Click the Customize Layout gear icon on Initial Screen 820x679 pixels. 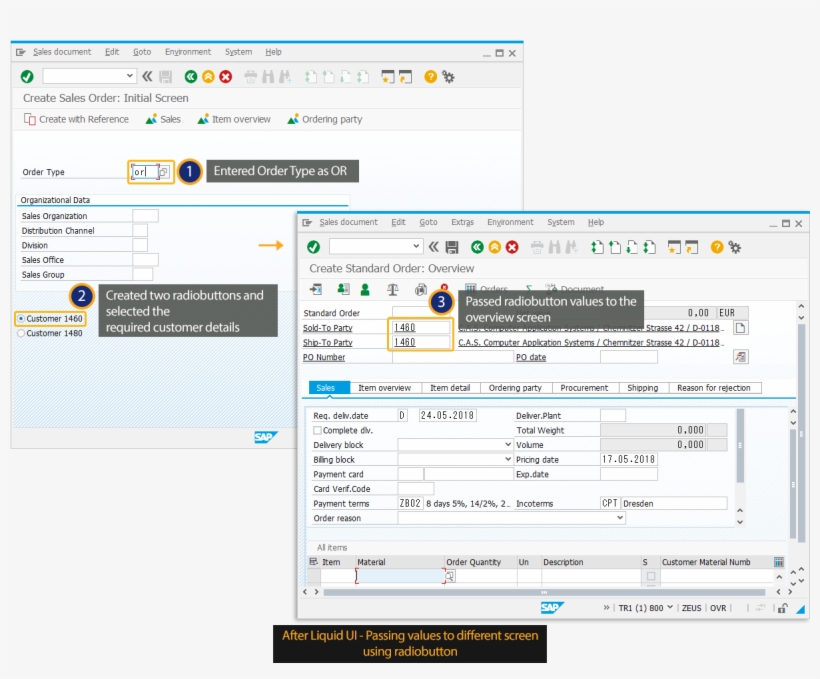pyautogui.click(x=449, y=76)
